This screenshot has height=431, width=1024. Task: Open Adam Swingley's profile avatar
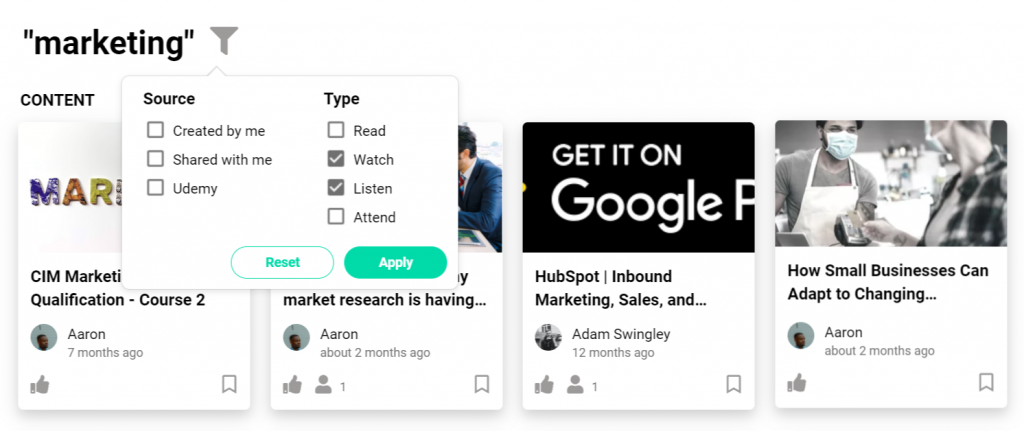coord(548,337)
